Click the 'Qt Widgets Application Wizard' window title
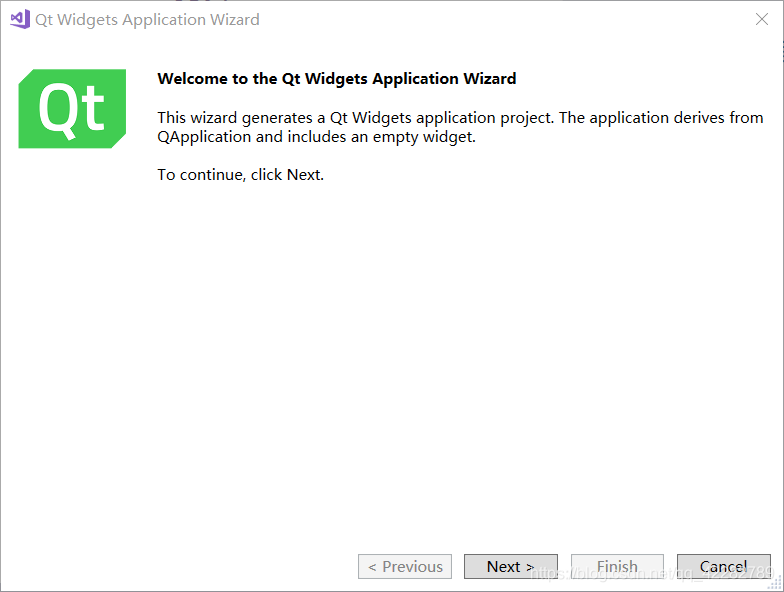The image size is (784, 592). (147, 20)
